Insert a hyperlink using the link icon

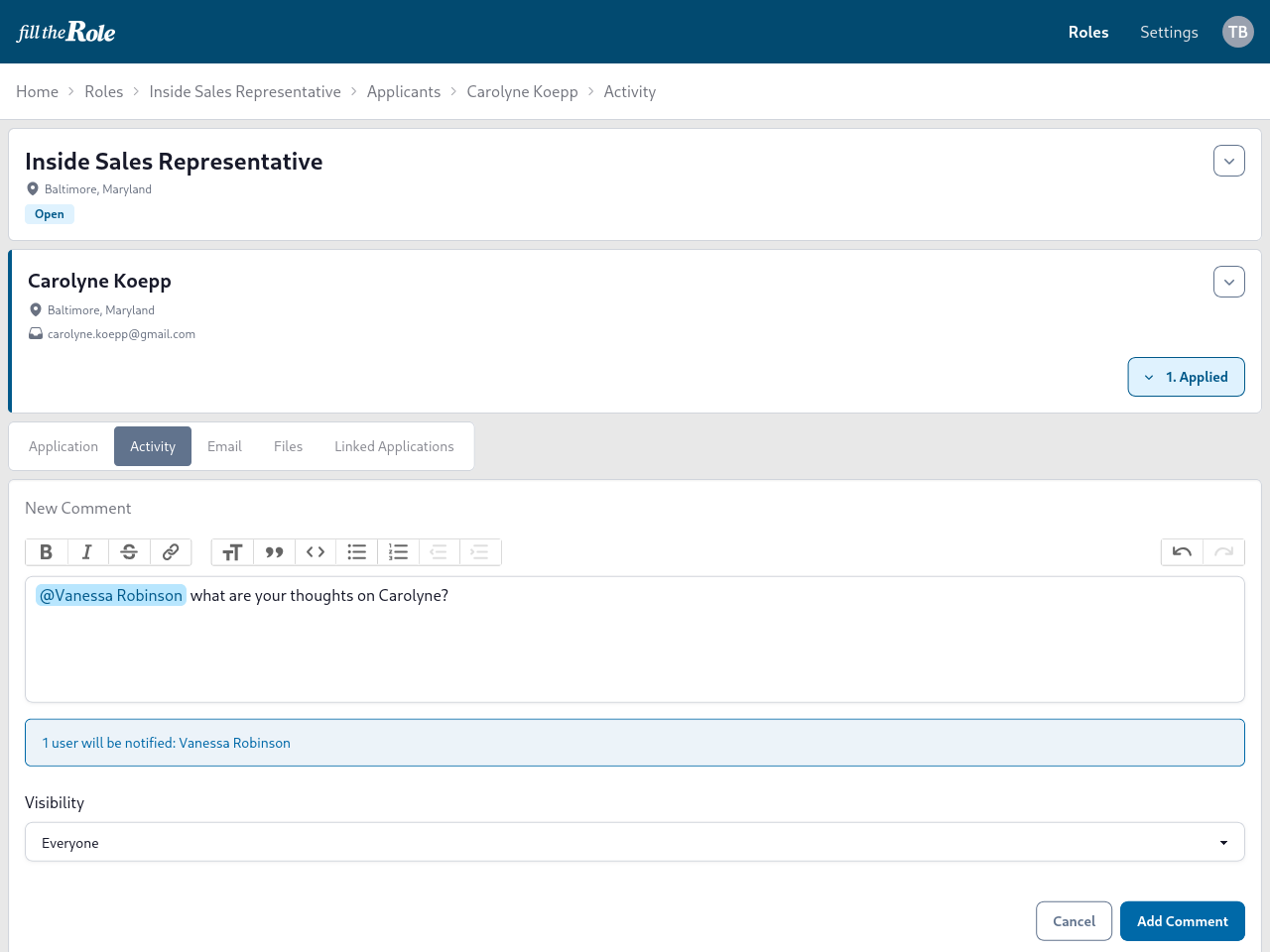(171, 551)
